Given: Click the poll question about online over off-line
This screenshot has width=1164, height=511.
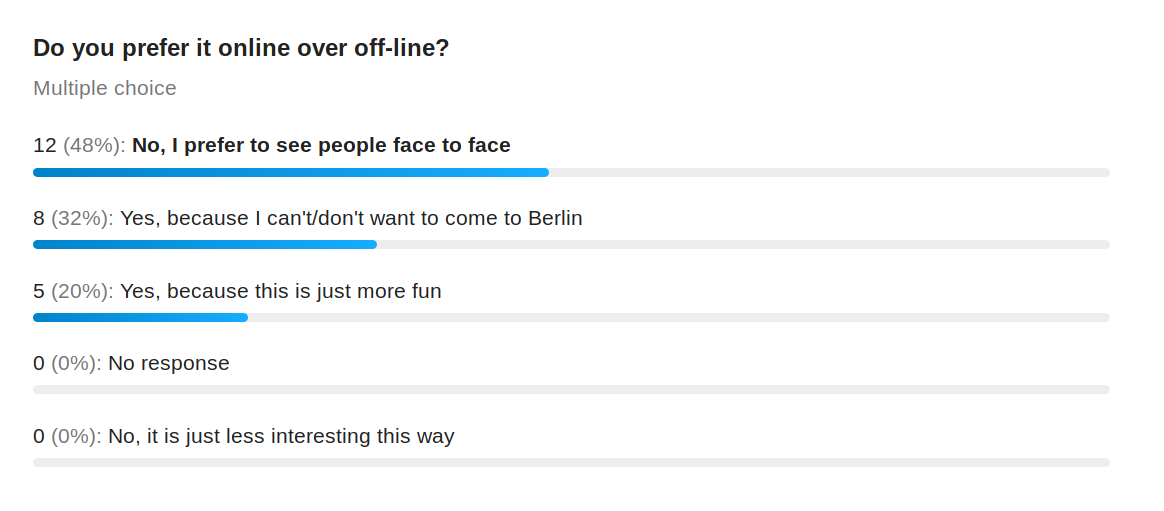Looking at the screenshot, I should [241, 48].
